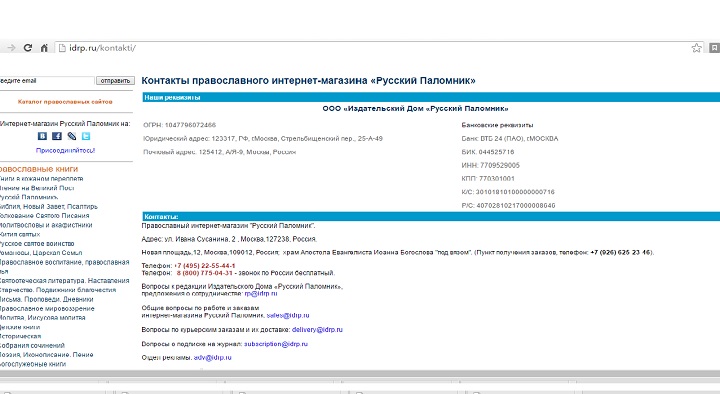Open the LiveJournal pencil icon

[x=72, y=136]
